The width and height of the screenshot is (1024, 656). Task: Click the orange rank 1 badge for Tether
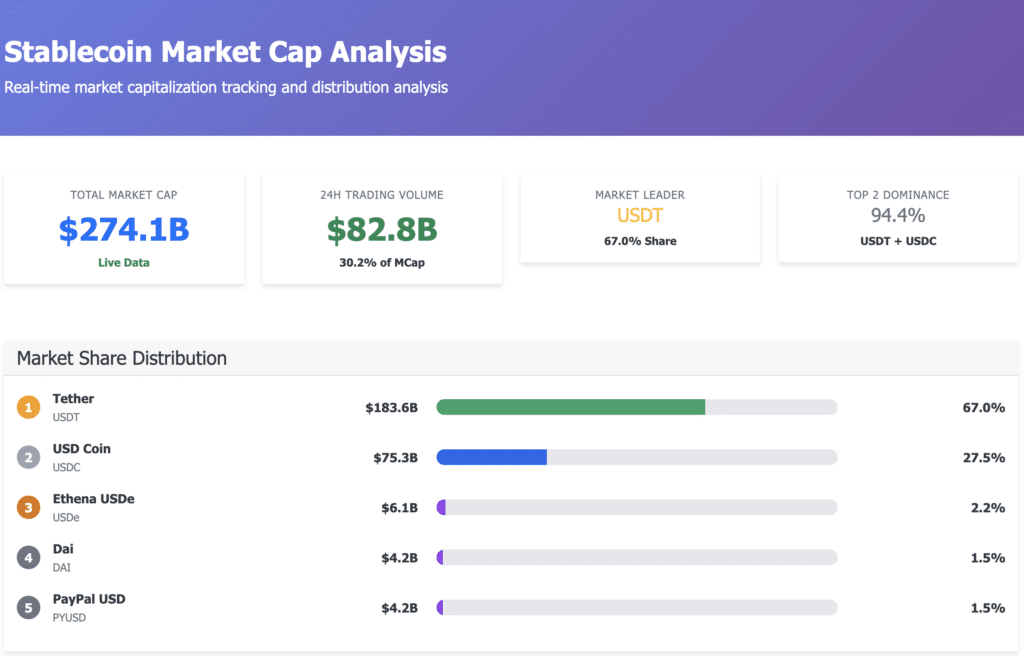pos(28,407)
